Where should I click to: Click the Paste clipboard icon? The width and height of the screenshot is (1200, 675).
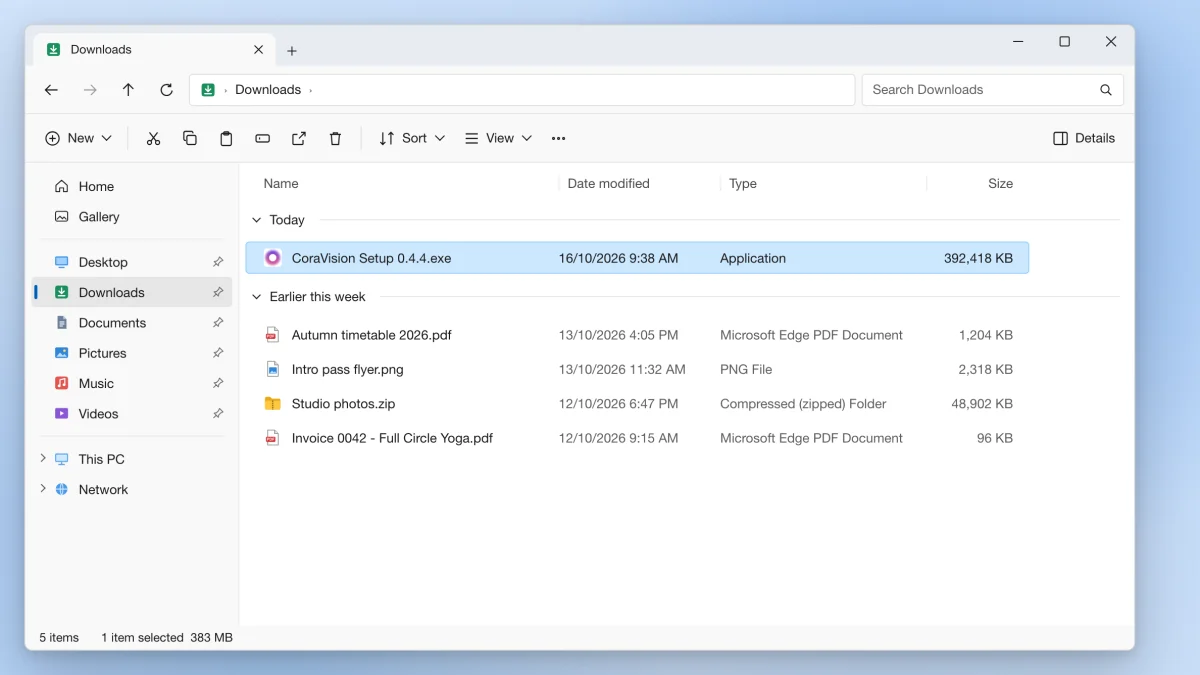tap(226, 138)
